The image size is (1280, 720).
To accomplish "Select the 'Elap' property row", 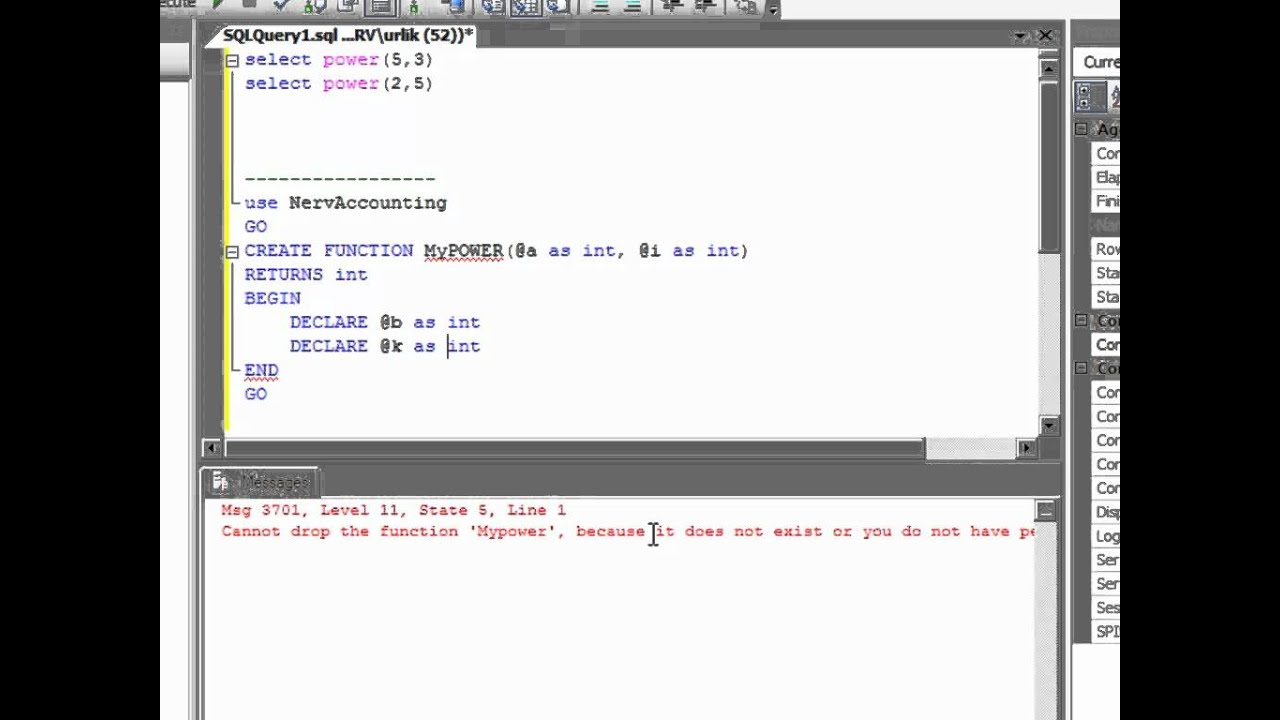I will [1107, 177].
